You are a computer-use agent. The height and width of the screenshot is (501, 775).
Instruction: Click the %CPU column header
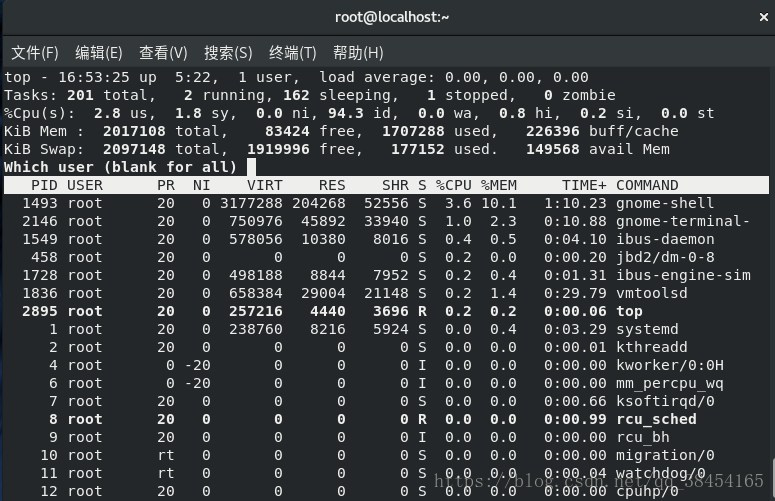[453, 185]
